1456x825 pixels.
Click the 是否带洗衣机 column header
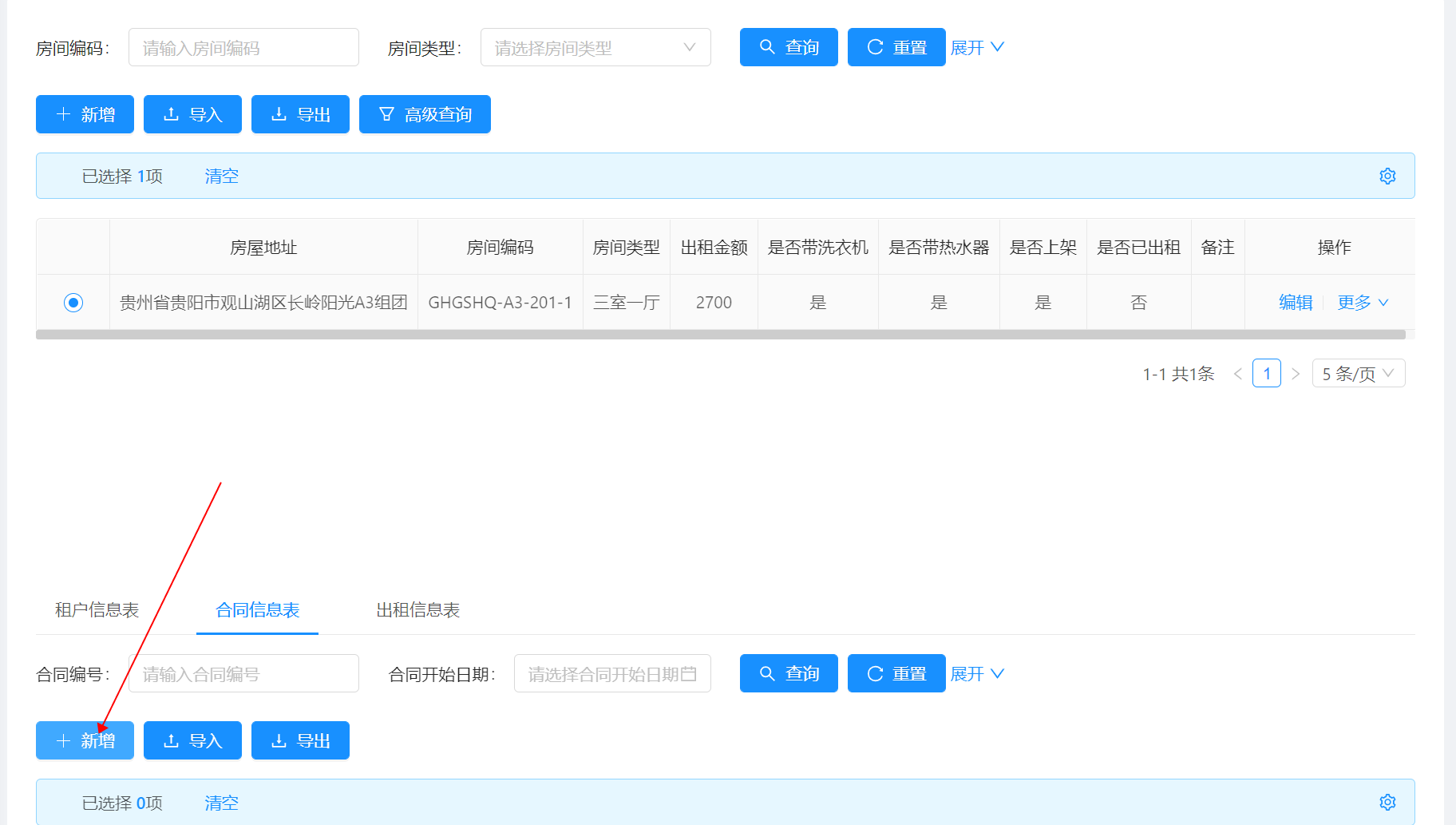pos(817,248)
